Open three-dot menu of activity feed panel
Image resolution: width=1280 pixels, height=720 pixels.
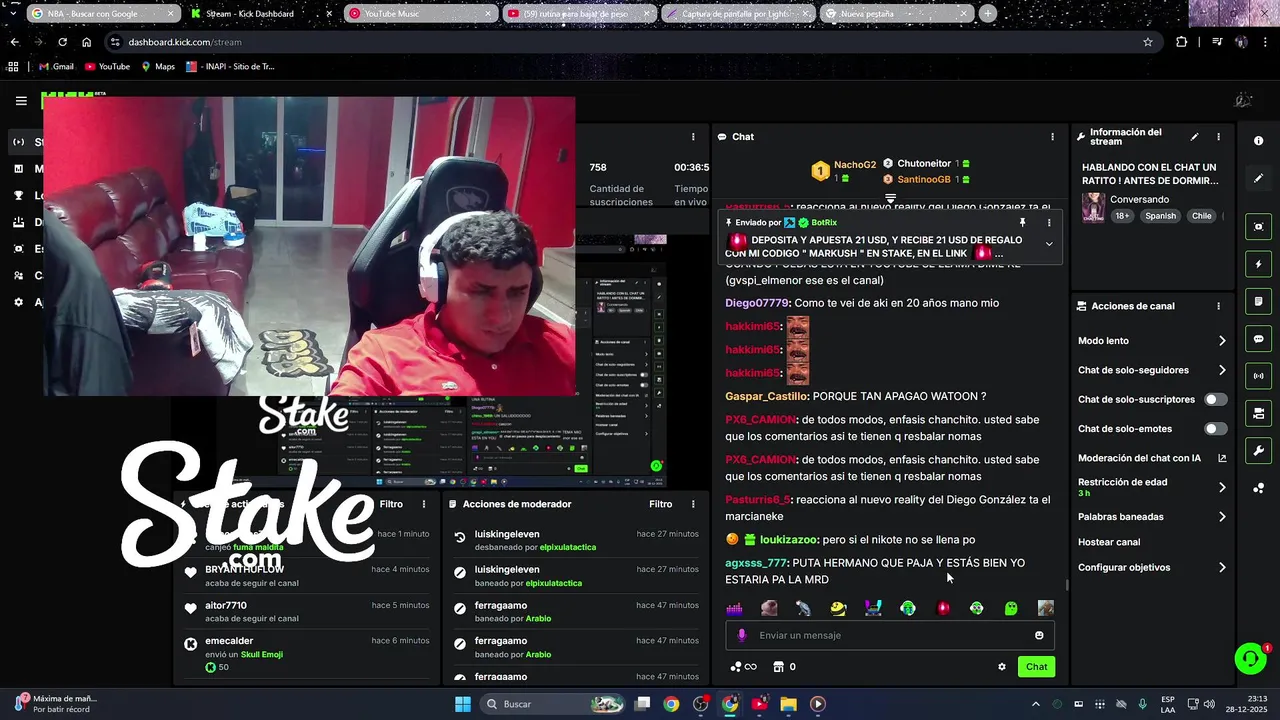(x=424, y=504)
